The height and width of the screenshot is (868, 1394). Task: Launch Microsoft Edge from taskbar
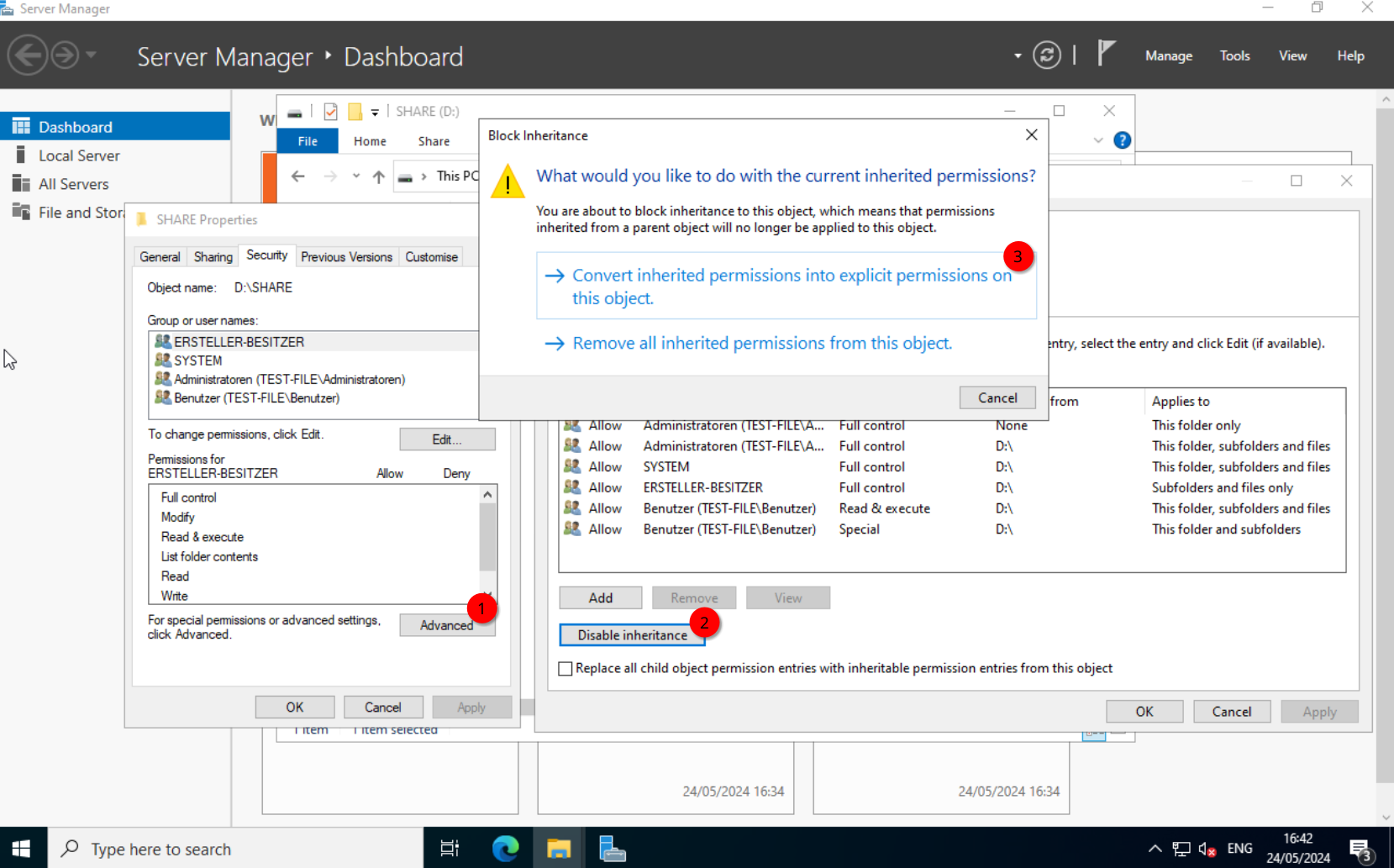(505, 849)
